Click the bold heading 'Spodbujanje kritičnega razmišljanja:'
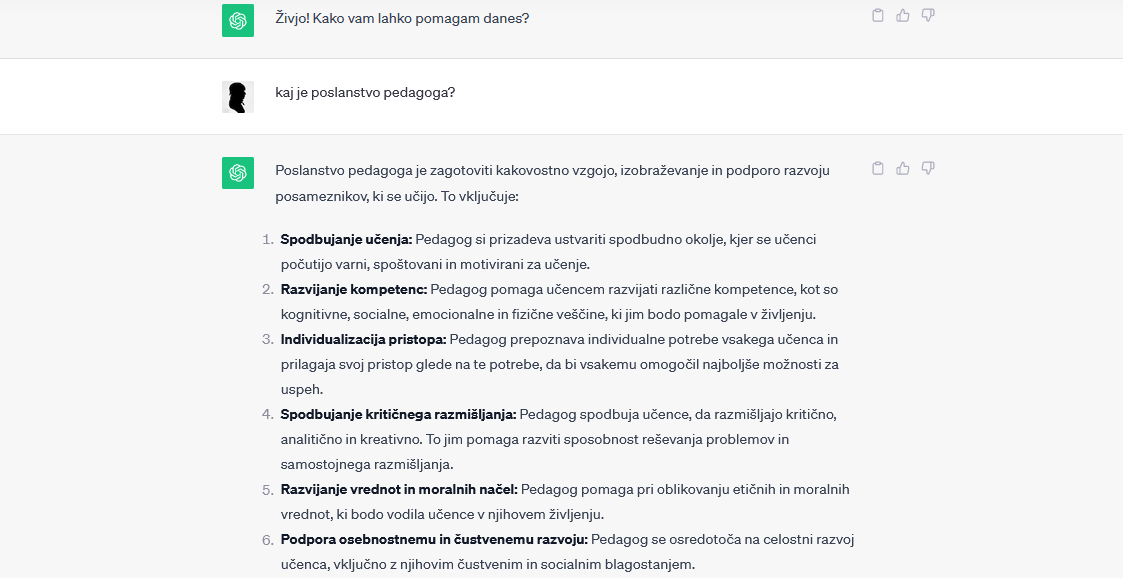1123x578 pixels. click(x=398, y=414)
